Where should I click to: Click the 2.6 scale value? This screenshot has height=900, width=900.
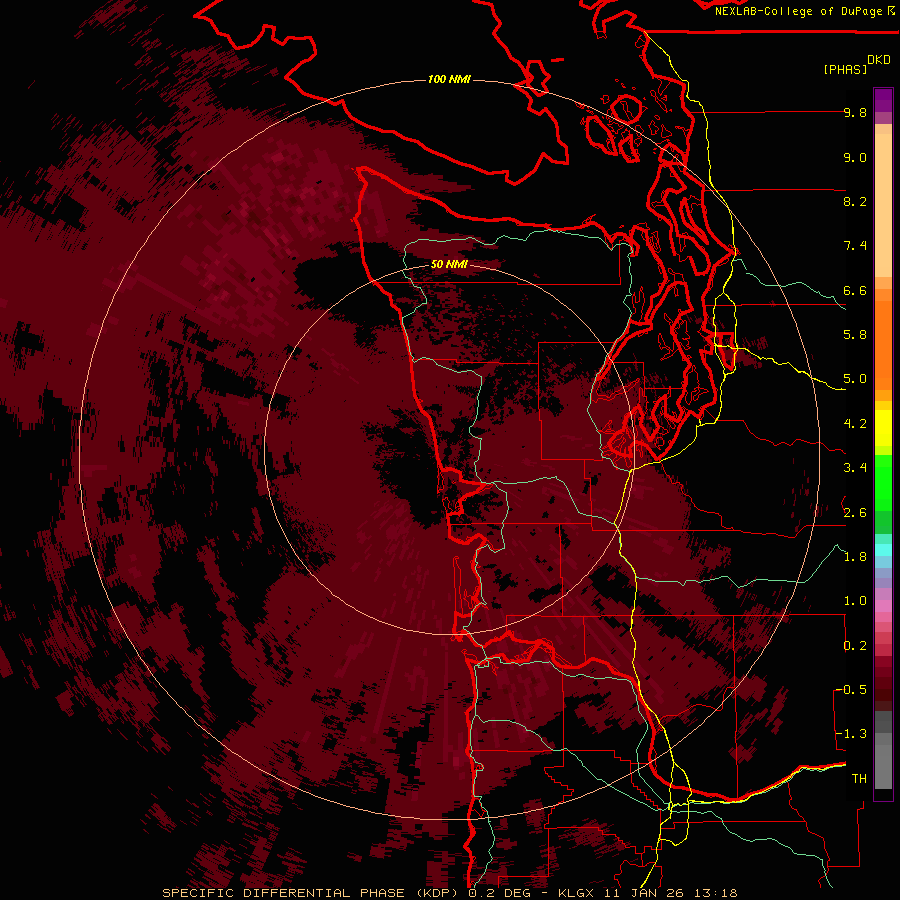855,513
